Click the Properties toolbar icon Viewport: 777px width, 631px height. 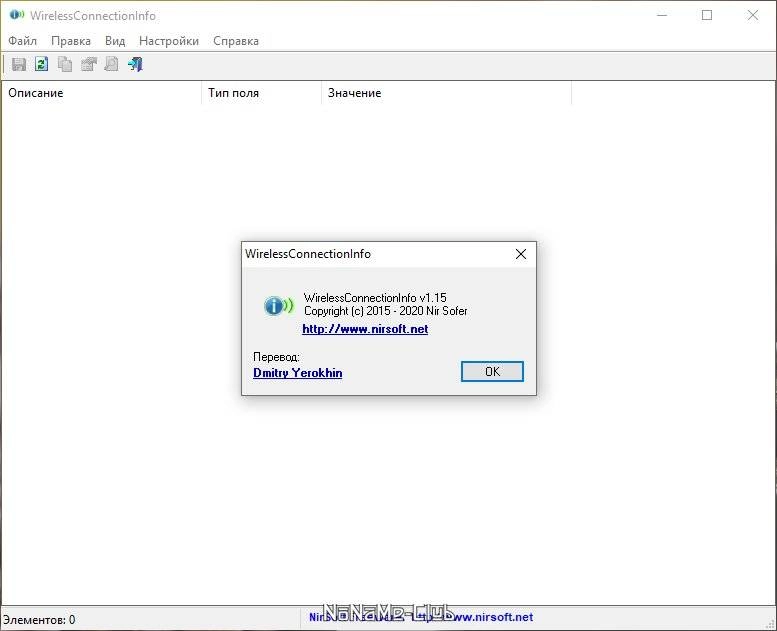click(x=88, y=64)
